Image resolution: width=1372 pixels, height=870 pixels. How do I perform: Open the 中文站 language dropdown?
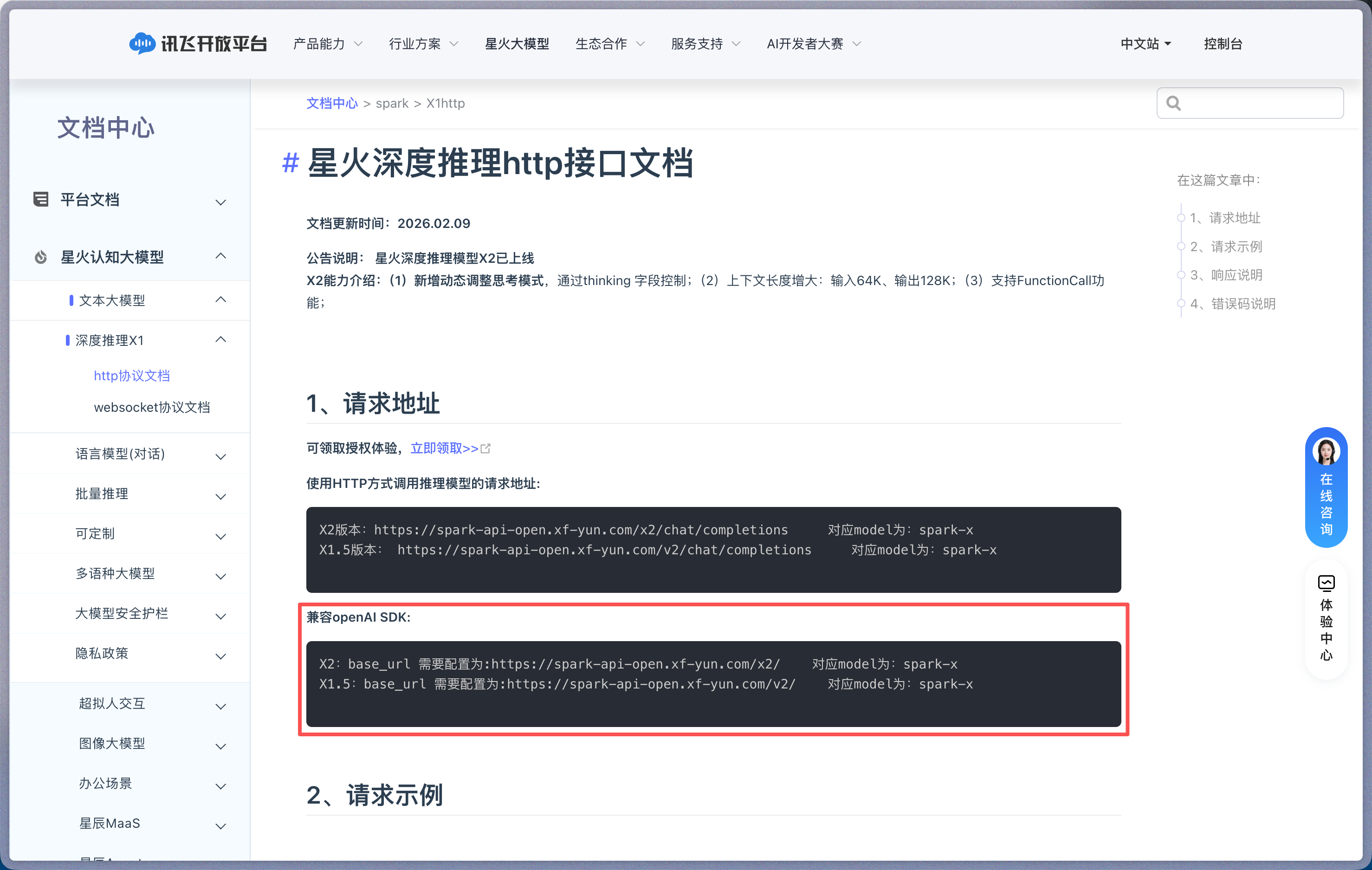pos(1145,43)
